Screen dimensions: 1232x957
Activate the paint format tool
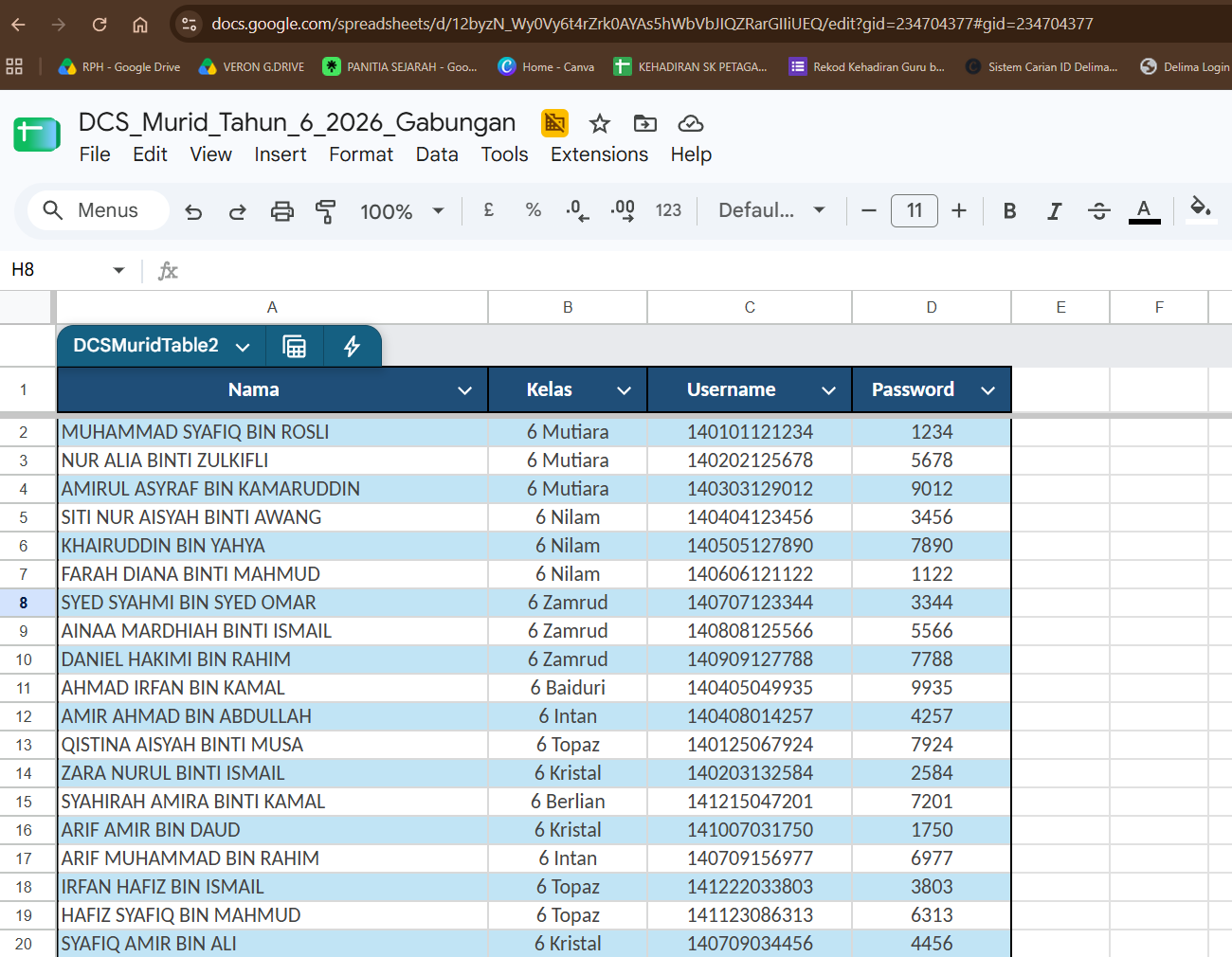(x=326, y=211)
